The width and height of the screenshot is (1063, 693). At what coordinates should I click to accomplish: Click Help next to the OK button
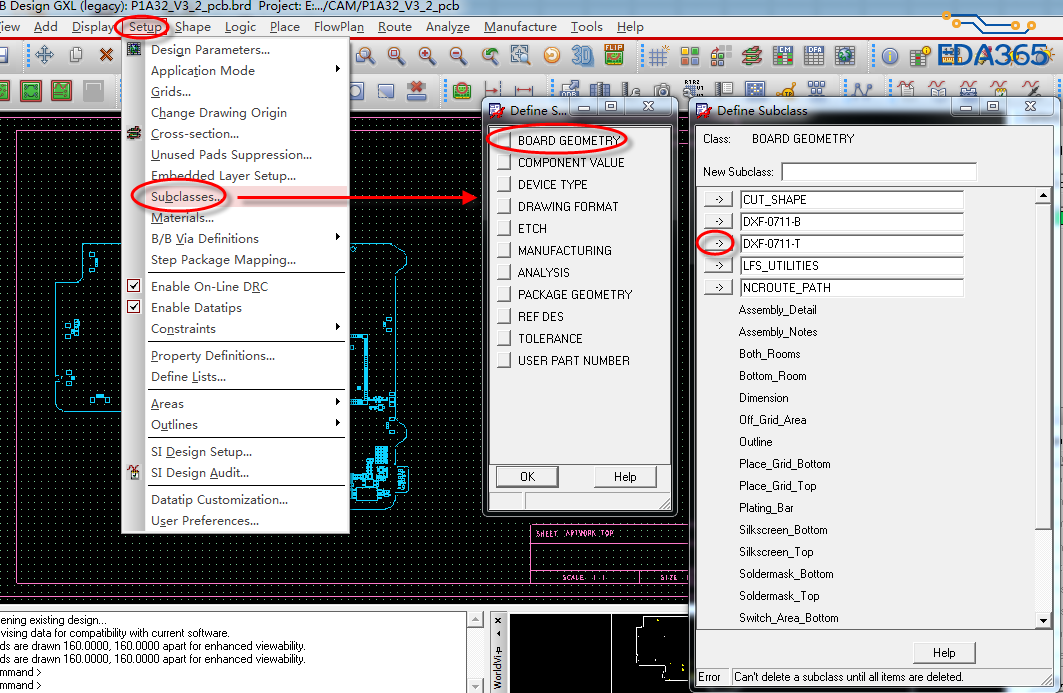625,477
